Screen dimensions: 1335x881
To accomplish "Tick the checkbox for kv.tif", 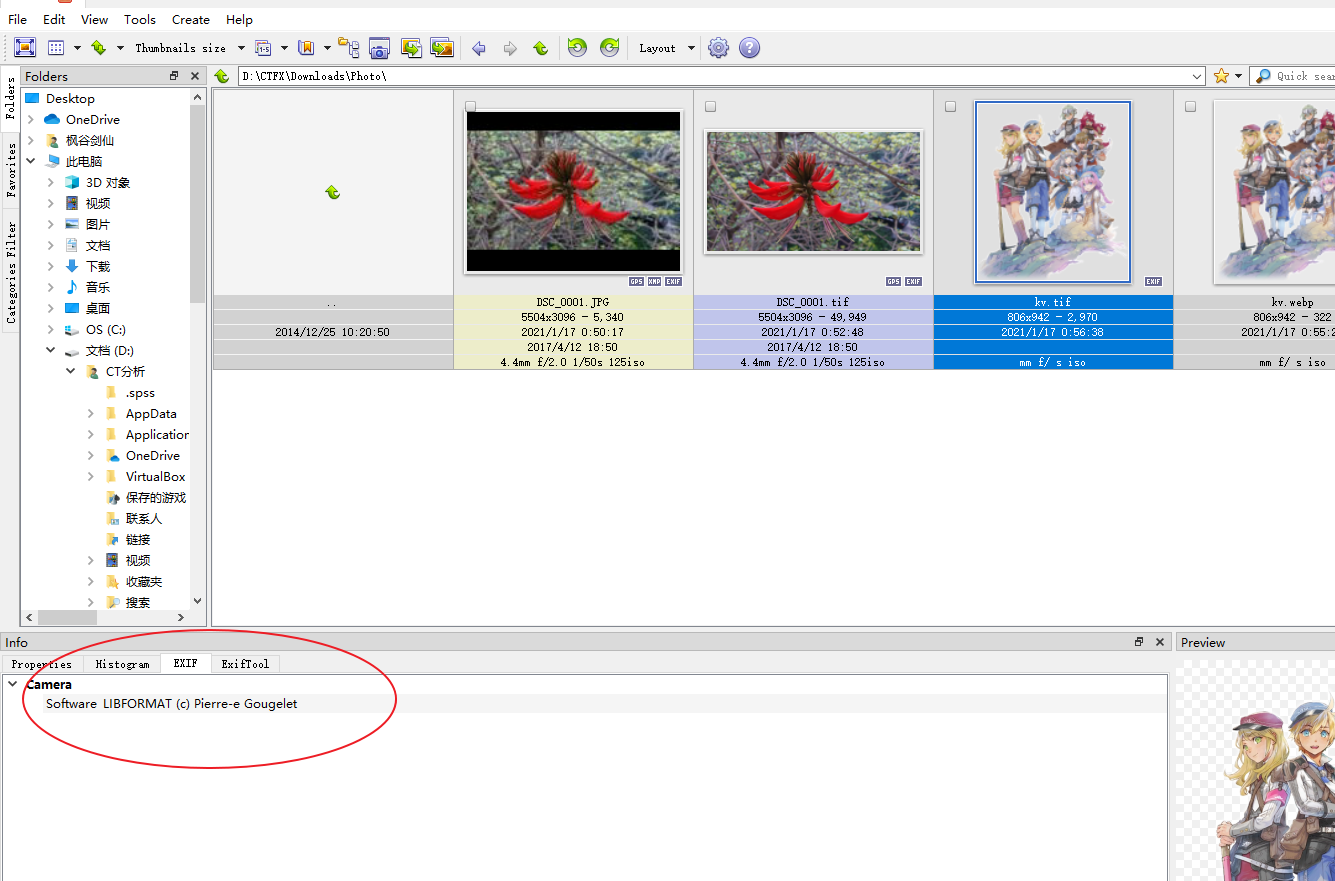I will click(x=951, y=106).
